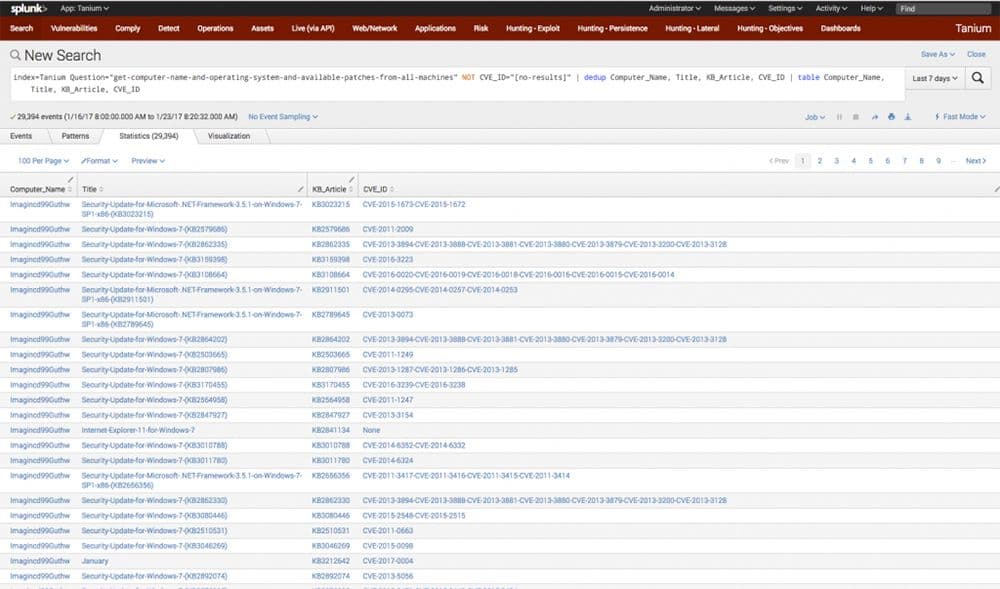This screenshot has height=589, width=1000.
Task: Switch search mode from Fast Mode
Action: coord(960,117)
